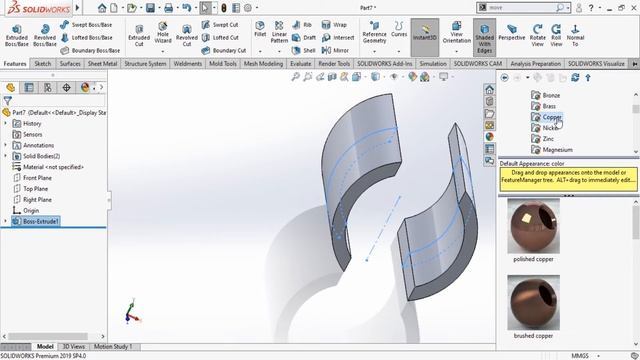Open the ConfigurationManager panel tab

pyautogui.click(x=48, y=87)
